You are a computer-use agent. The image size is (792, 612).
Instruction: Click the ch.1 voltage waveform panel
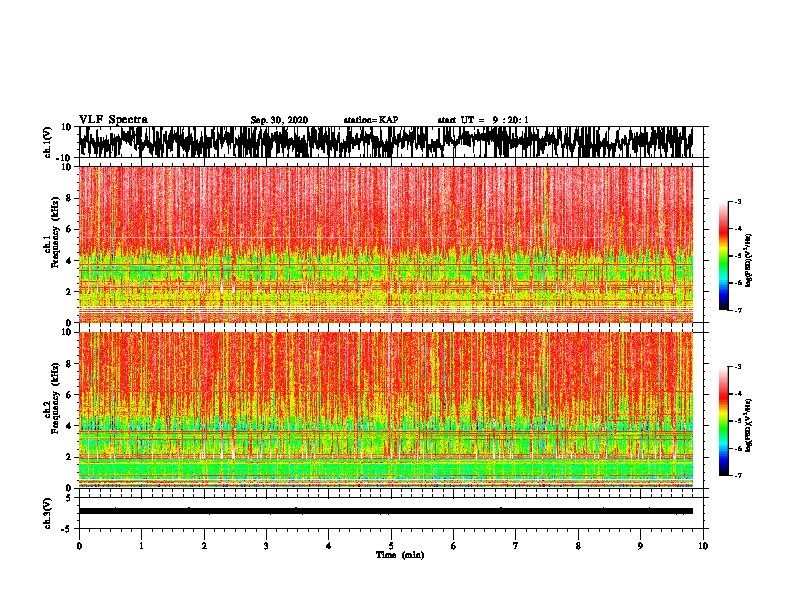pos(391,142)
